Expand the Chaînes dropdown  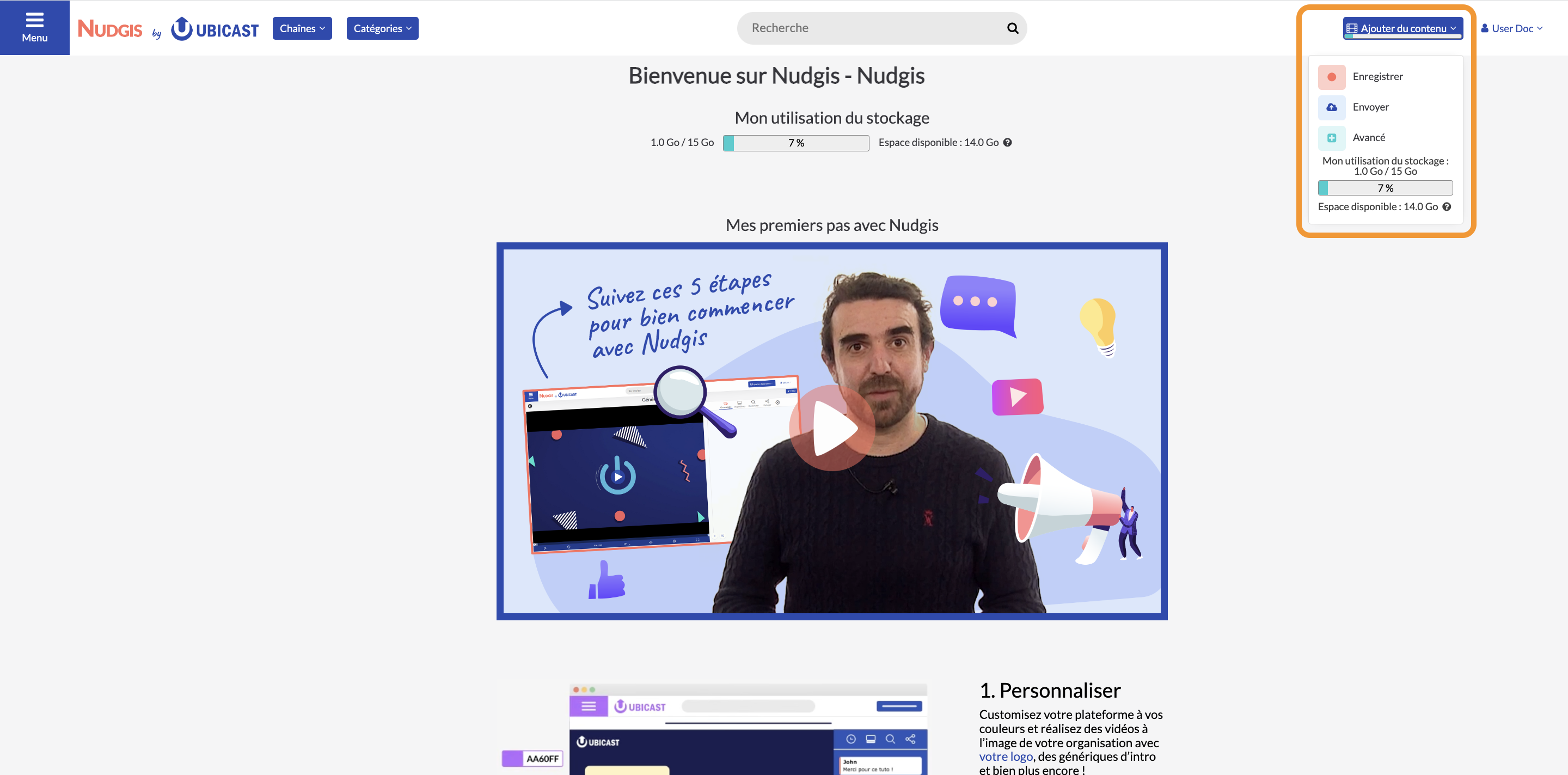pos(302,29)
